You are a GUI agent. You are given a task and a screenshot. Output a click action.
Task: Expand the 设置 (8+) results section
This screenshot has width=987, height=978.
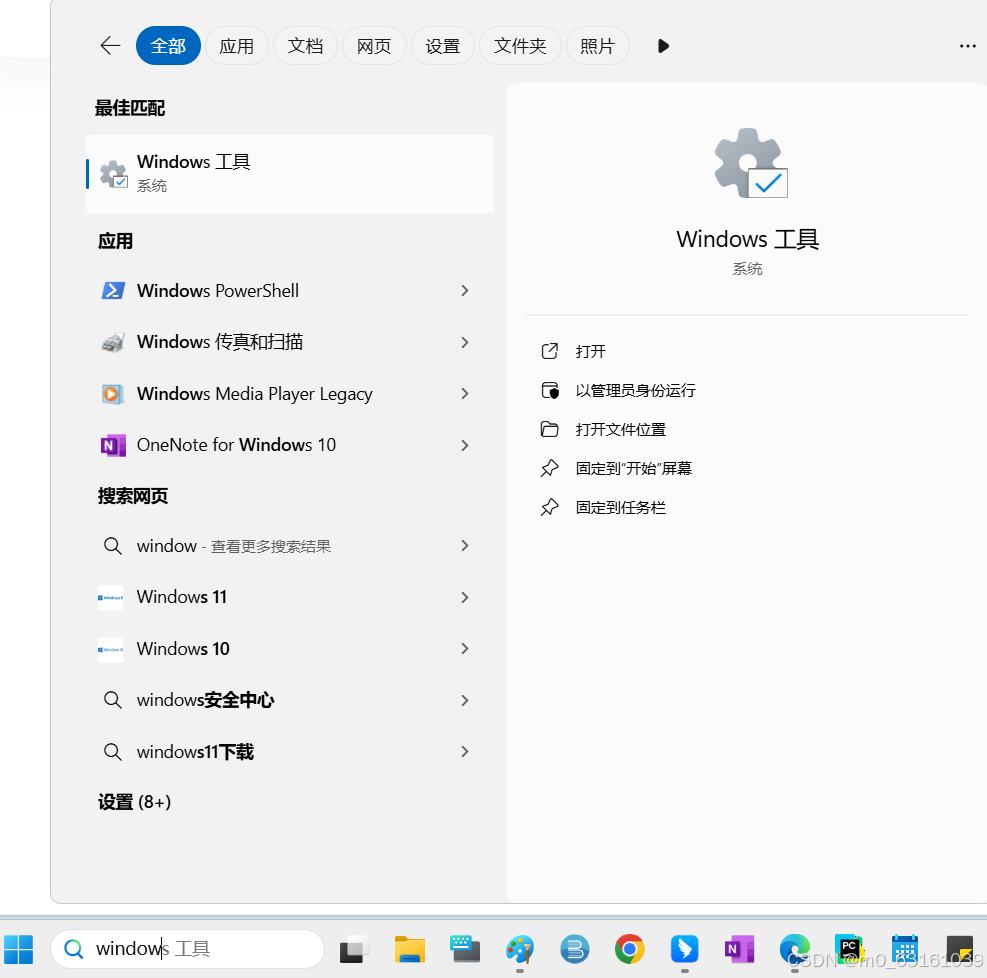pyautogui.click(x=134, y=802)
